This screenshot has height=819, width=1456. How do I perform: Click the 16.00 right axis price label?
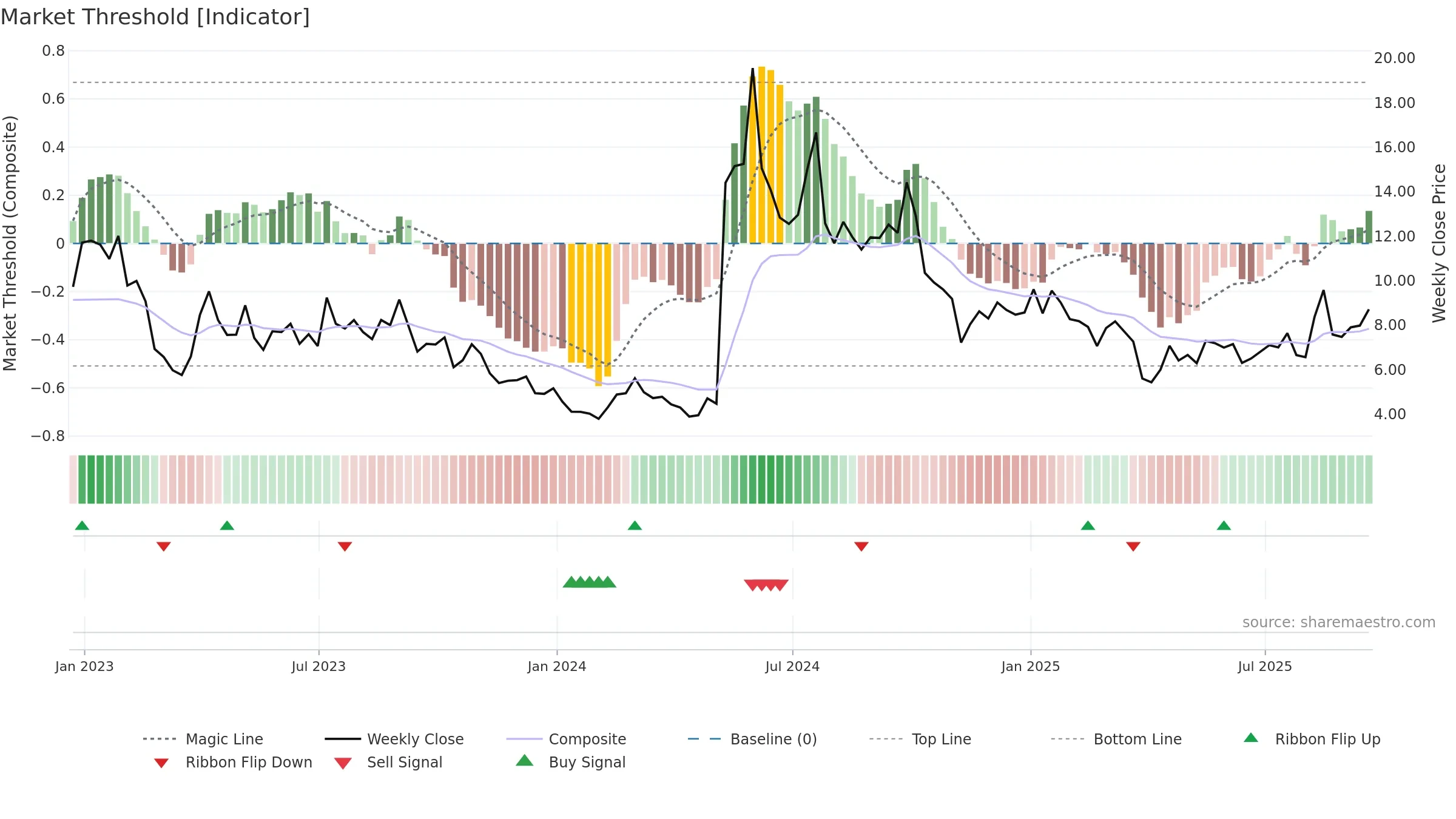[1395, 147]
